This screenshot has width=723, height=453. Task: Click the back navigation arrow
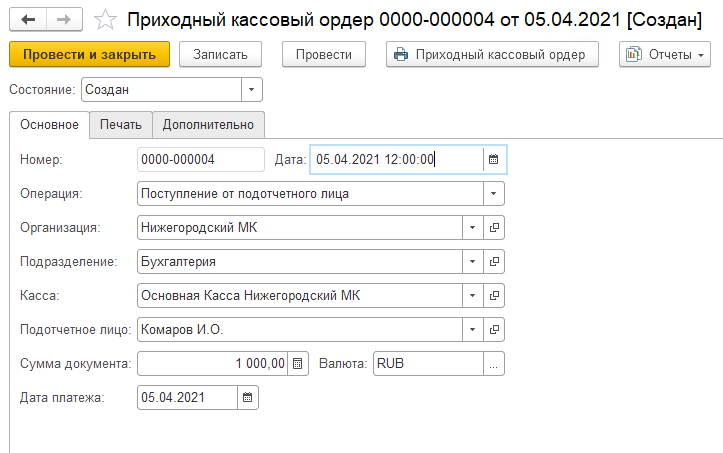pos(27,19)
